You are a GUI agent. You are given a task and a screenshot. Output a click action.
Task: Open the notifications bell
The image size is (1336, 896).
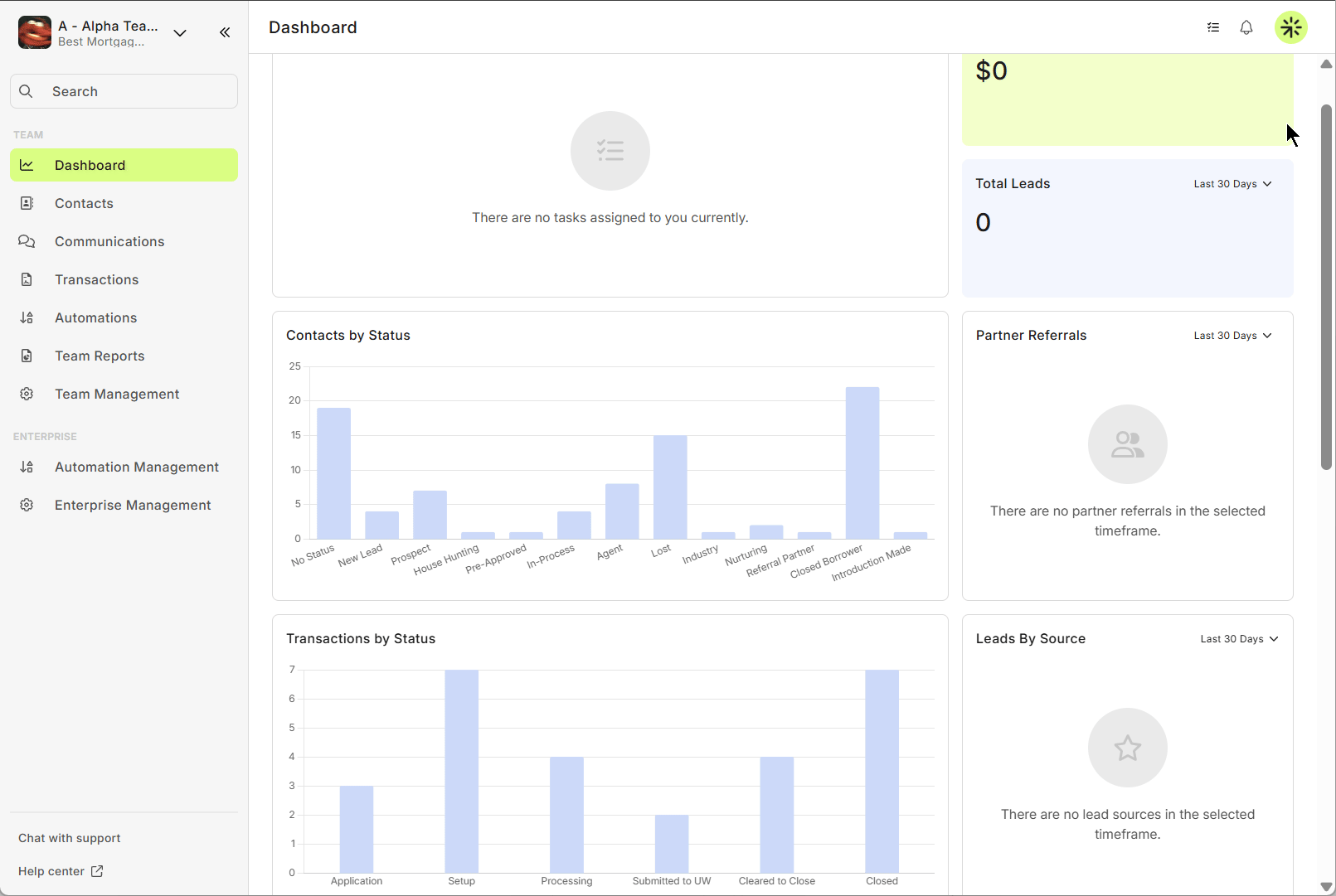coord(1246,27)
